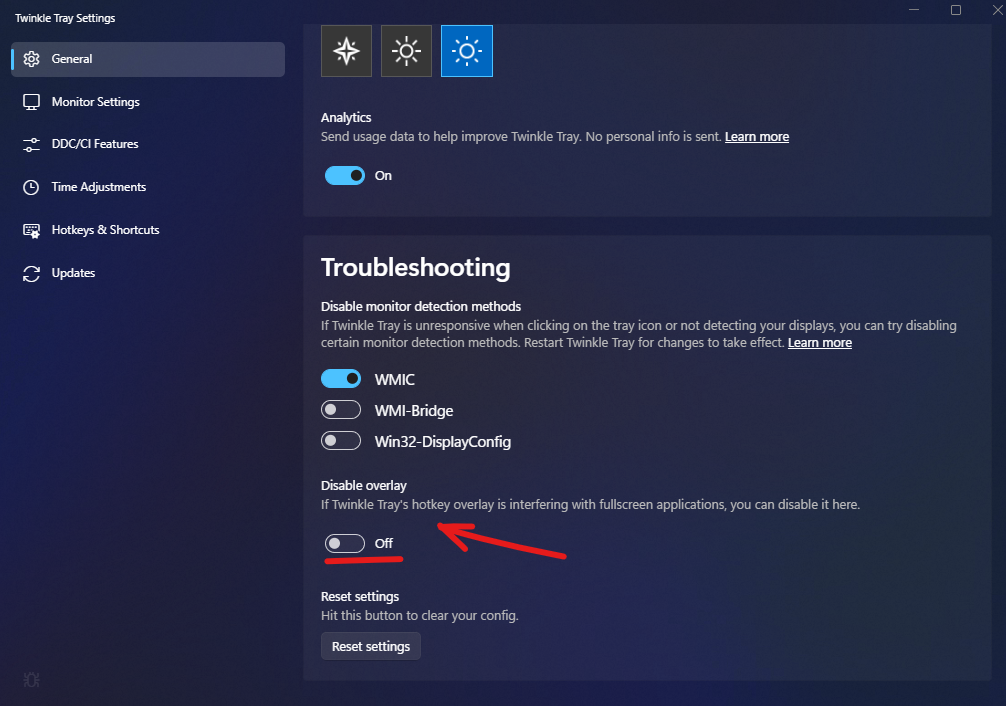Click the General gear icon in sidebar
The height and width of the screenshot is (706, 1006).
[x=31, y=58]
